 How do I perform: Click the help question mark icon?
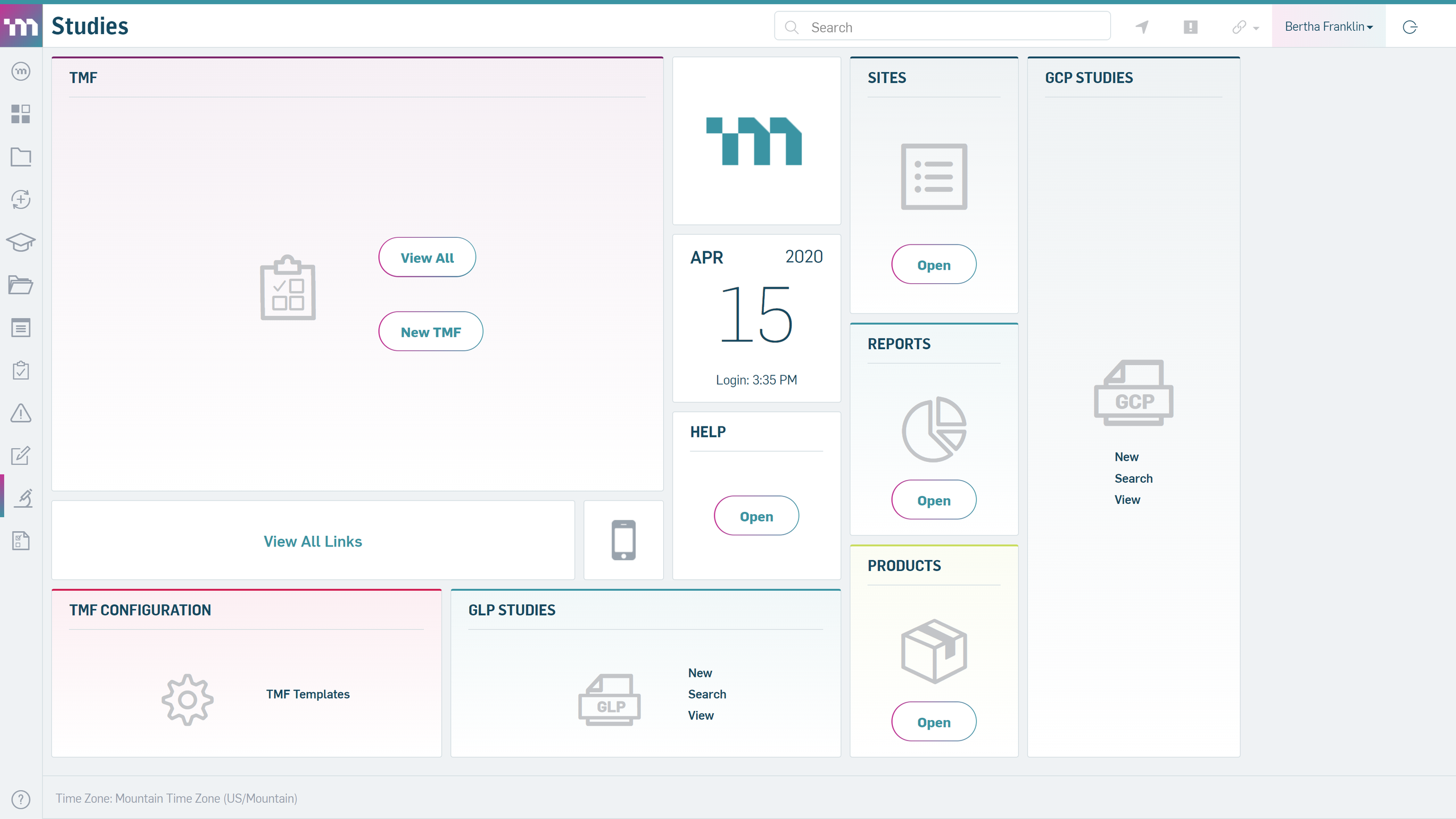pyautogui.click(x=20, y=799)
